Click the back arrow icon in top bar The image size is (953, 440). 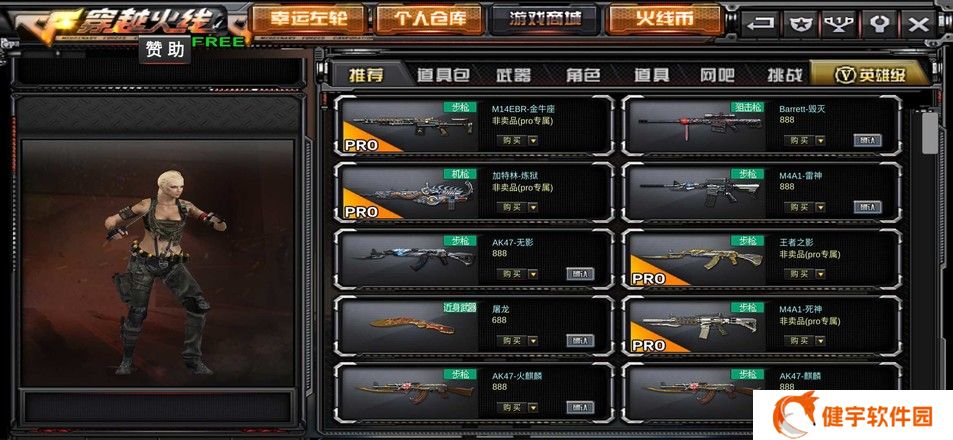click(760, 24)
